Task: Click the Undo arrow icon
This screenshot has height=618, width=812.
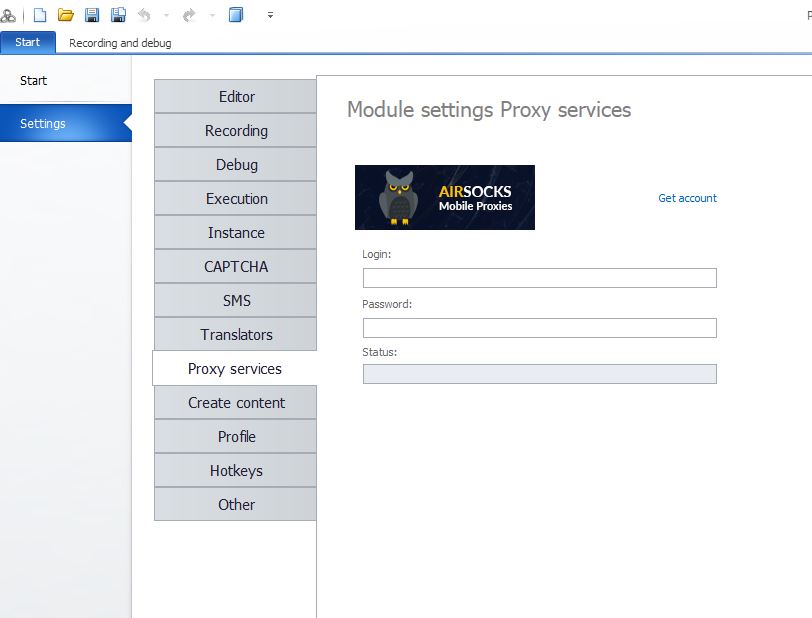Action: (x=144, y=15)
